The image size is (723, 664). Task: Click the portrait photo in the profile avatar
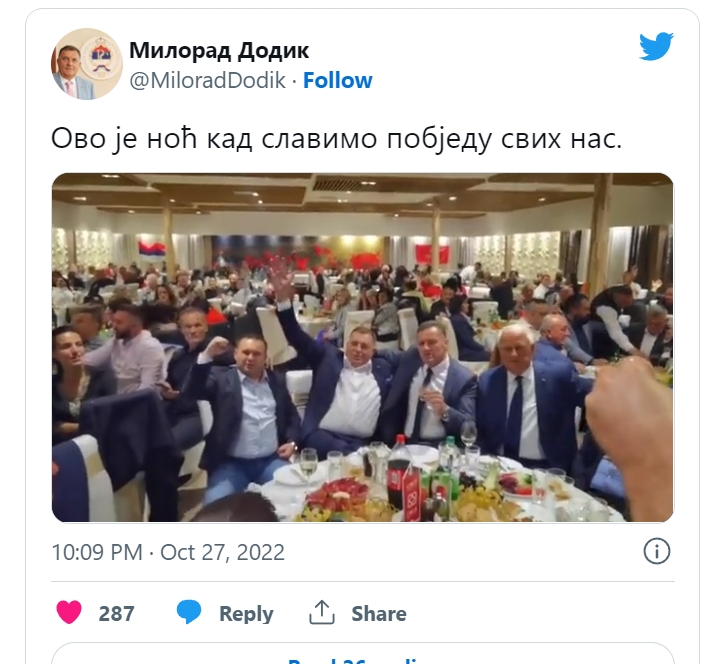click(69, 69)
